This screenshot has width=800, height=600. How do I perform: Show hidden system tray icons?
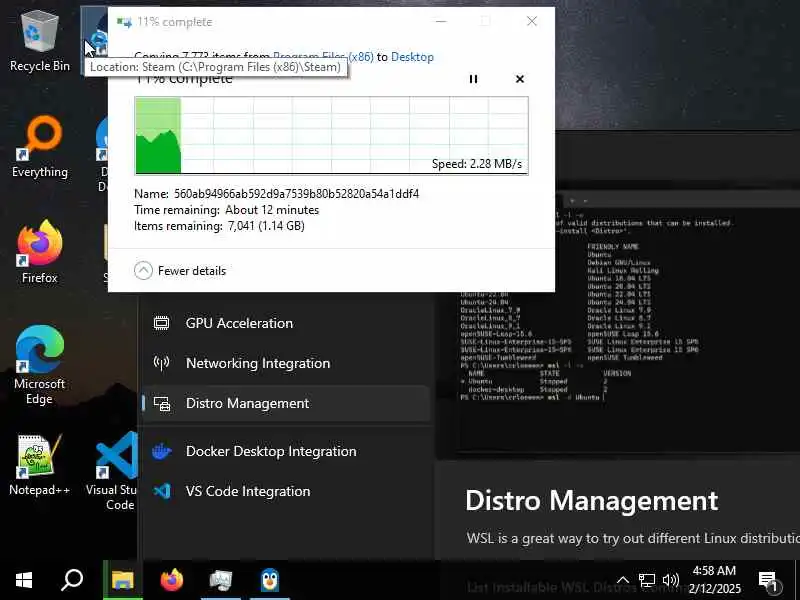point(622,580)
